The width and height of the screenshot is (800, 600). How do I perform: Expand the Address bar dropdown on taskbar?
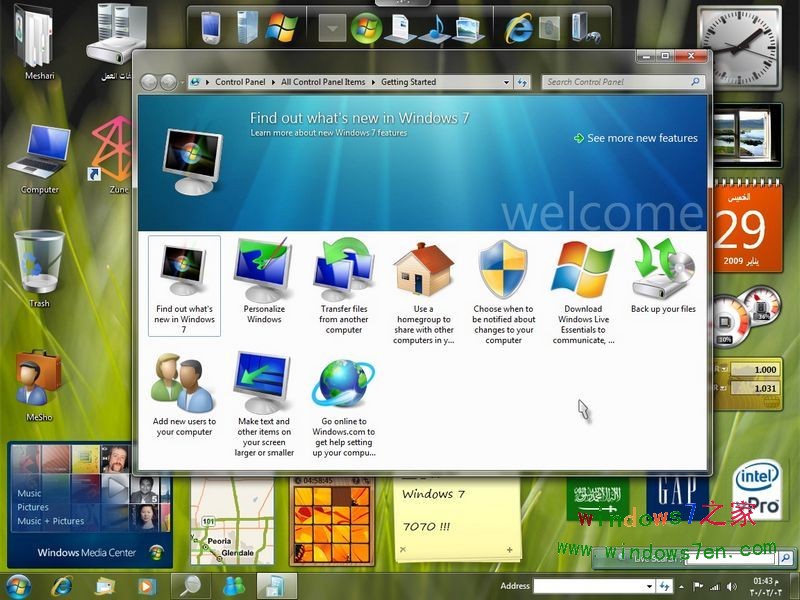point(651,587)
